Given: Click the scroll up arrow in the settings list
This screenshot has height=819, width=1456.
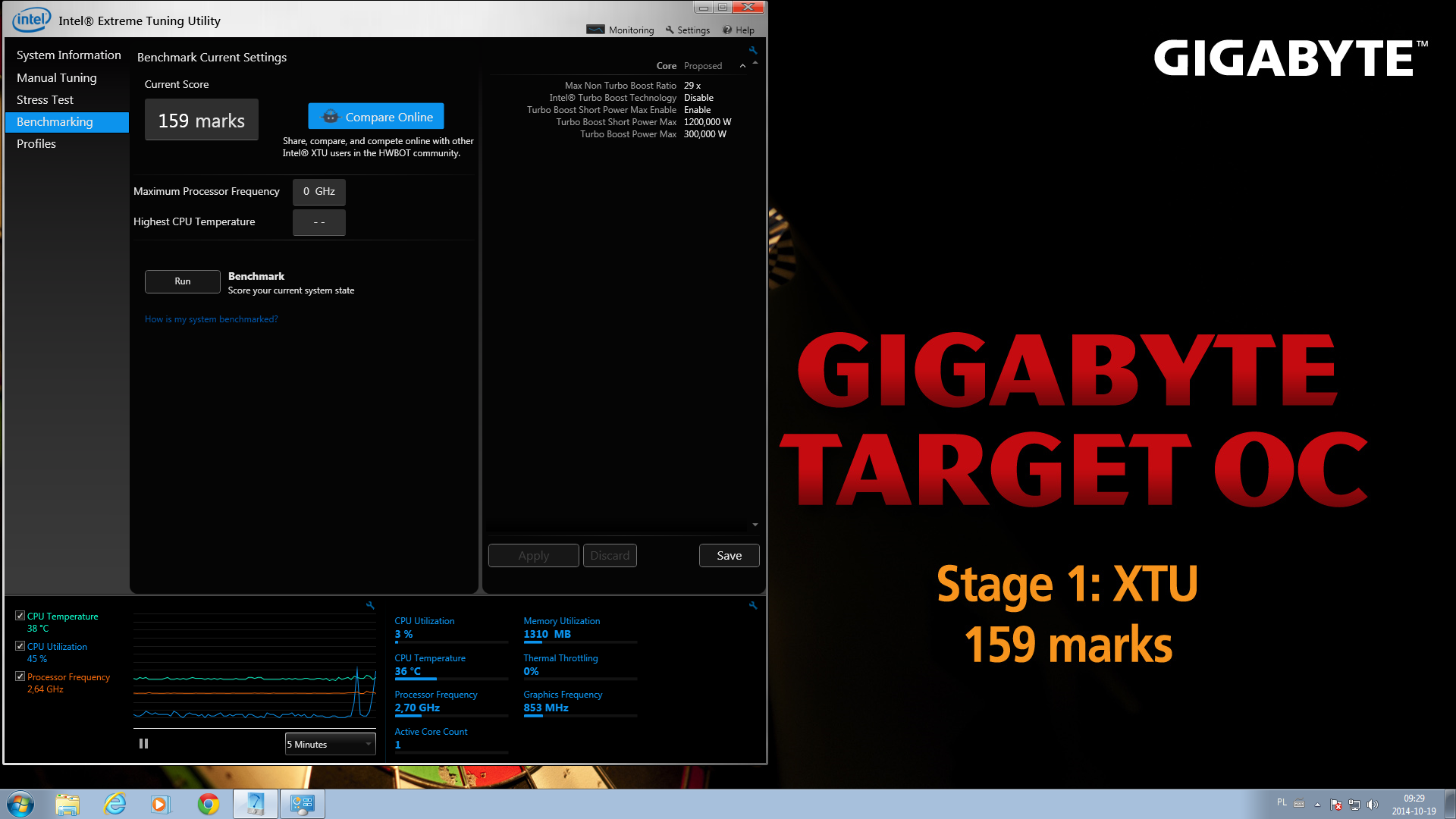Looking at the screenshot, I should 755,63.
